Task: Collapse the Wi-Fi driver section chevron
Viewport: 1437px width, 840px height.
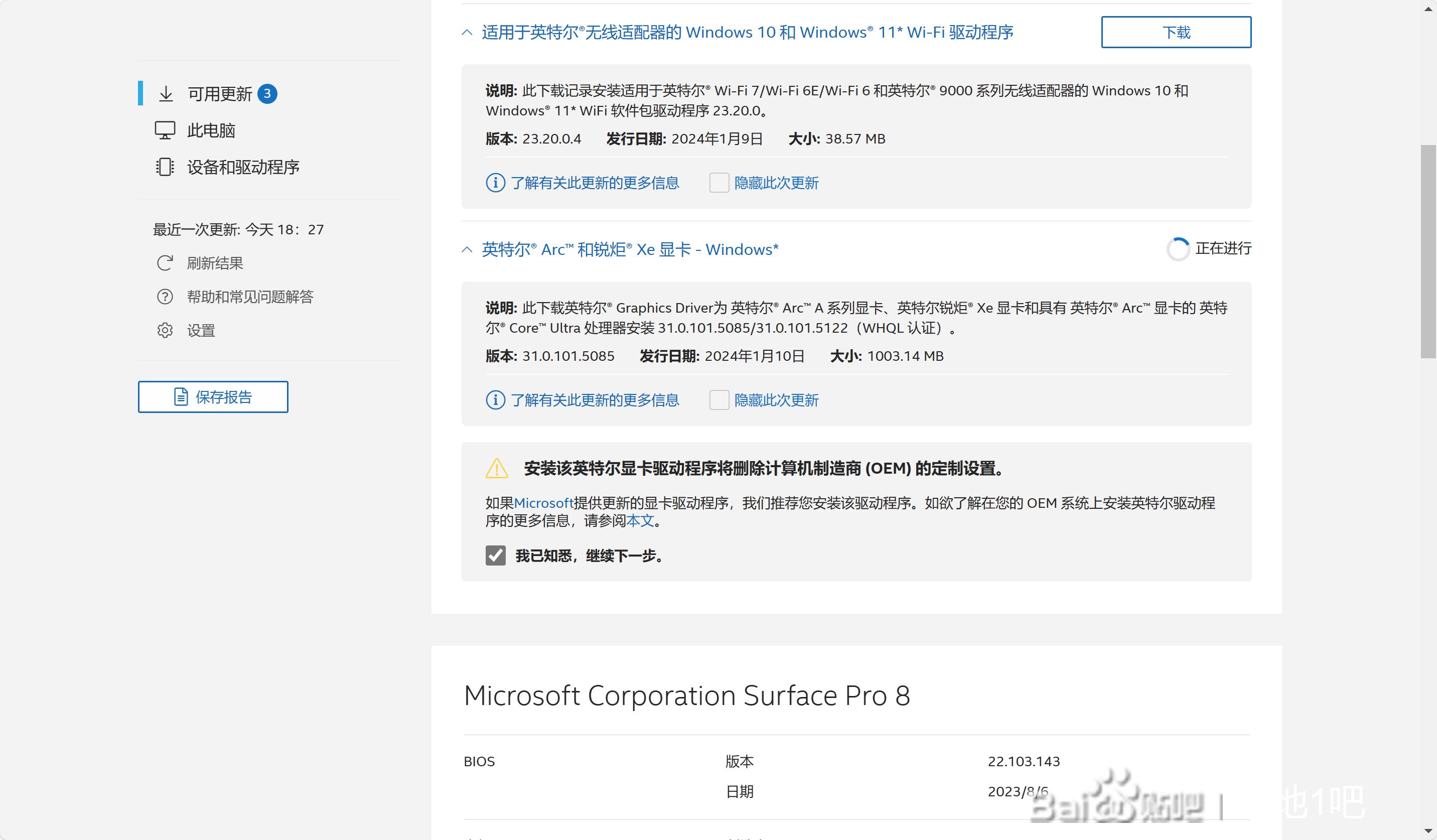Action: click(467, 33)
